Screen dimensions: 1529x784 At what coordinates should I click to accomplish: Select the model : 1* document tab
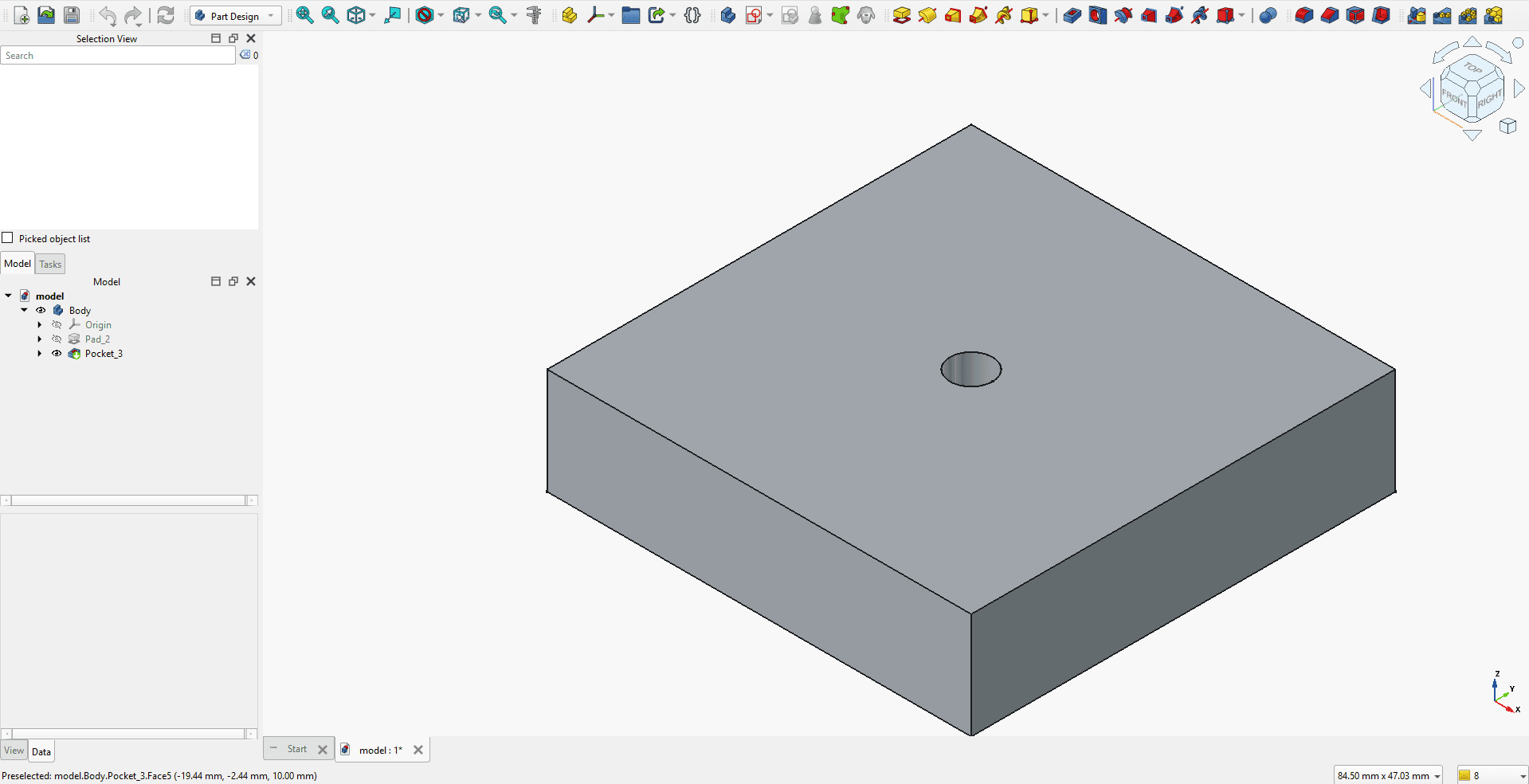(381, 750)
